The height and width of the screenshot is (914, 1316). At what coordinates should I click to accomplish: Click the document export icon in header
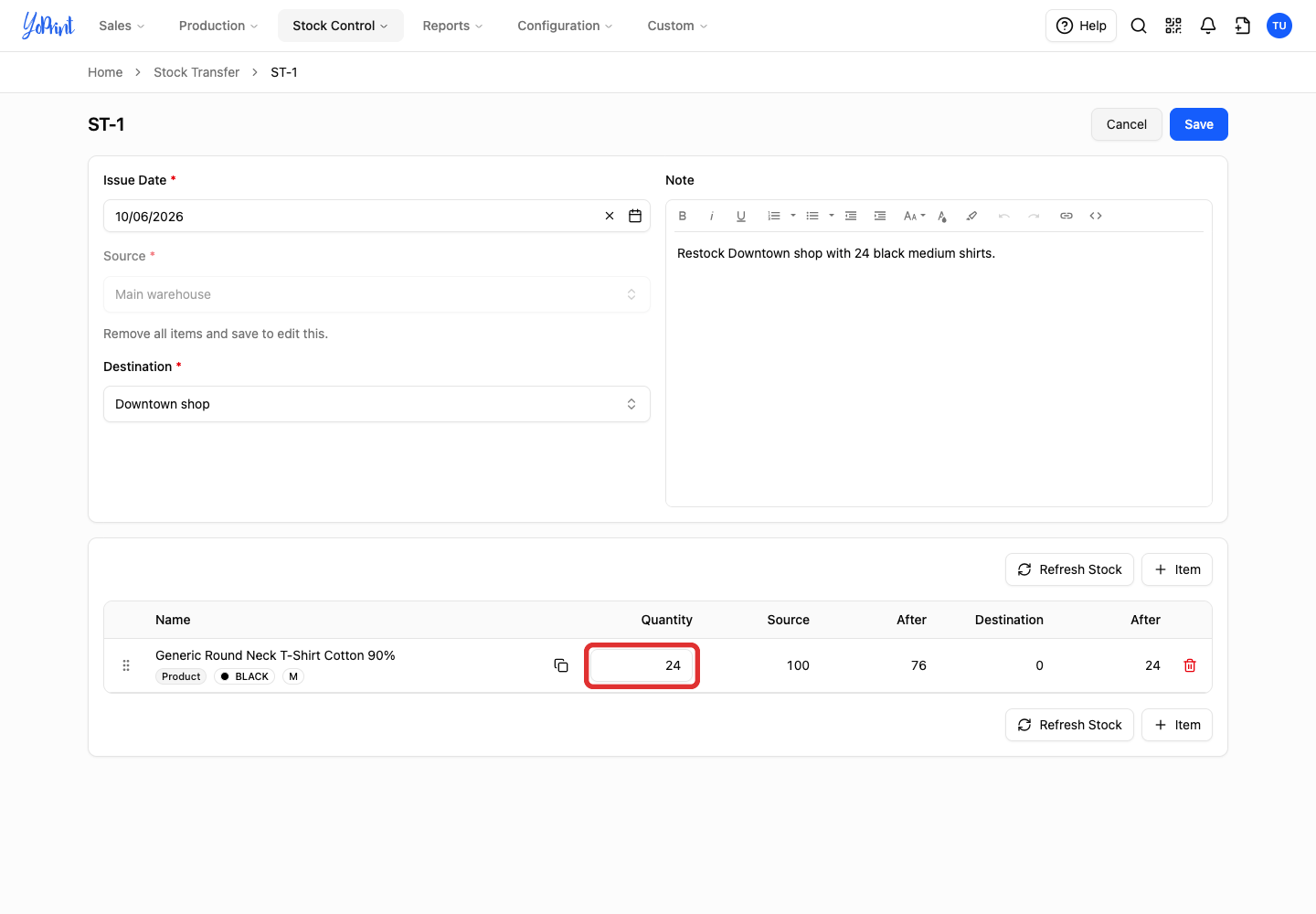[x=1243, y=26]
